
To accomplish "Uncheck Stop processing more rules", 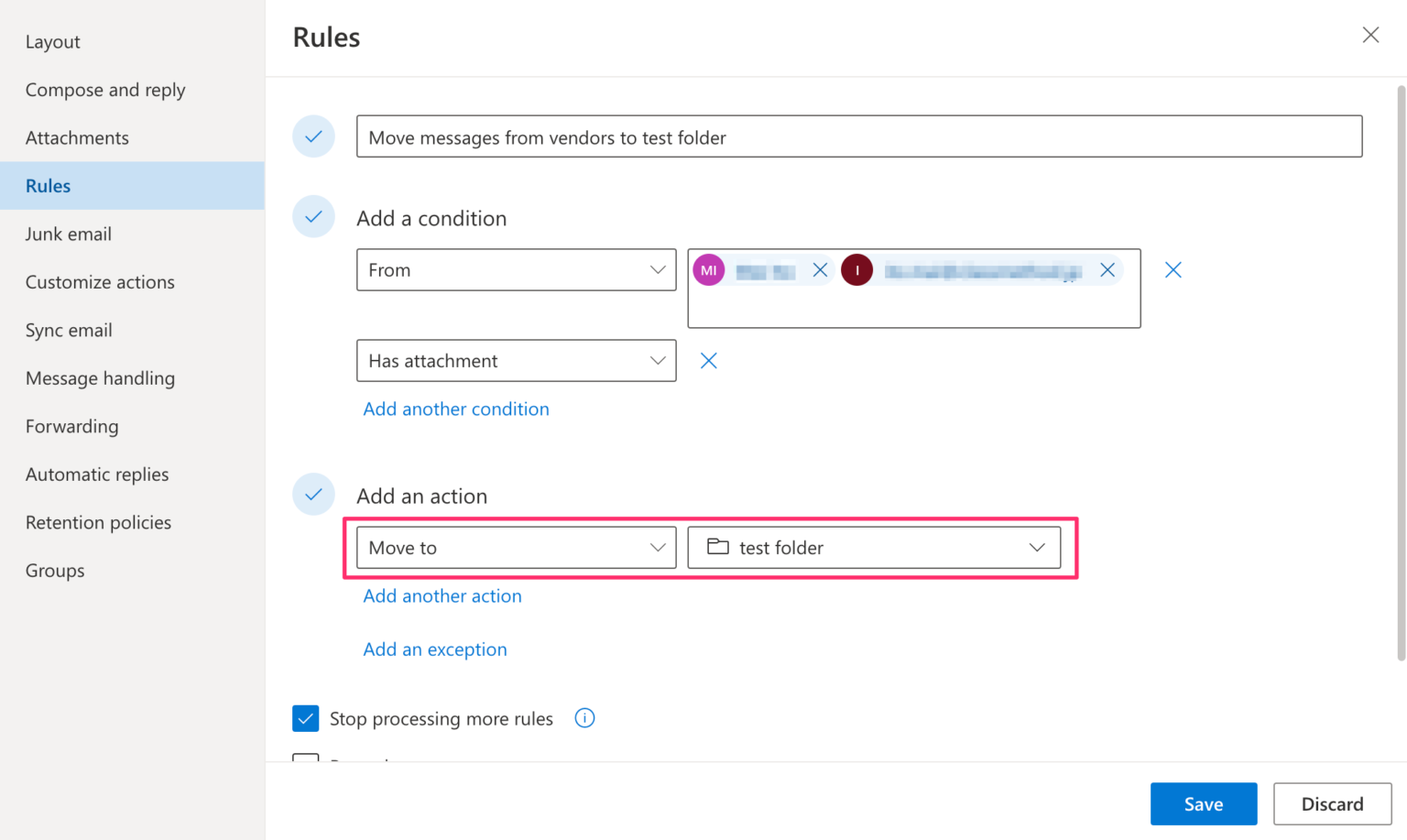I will 306,718.
